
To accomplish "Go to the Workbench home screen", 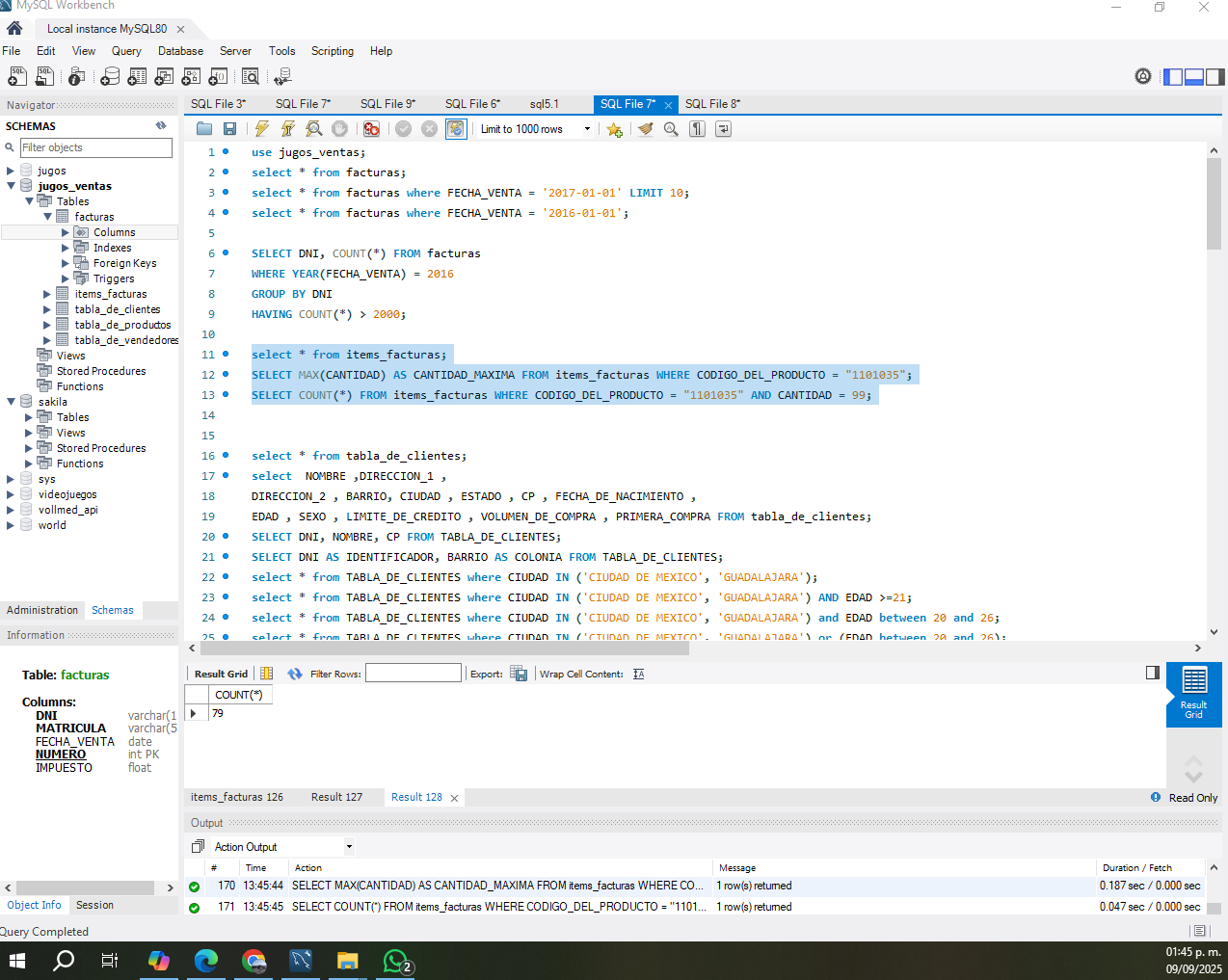I will (14, 28).
